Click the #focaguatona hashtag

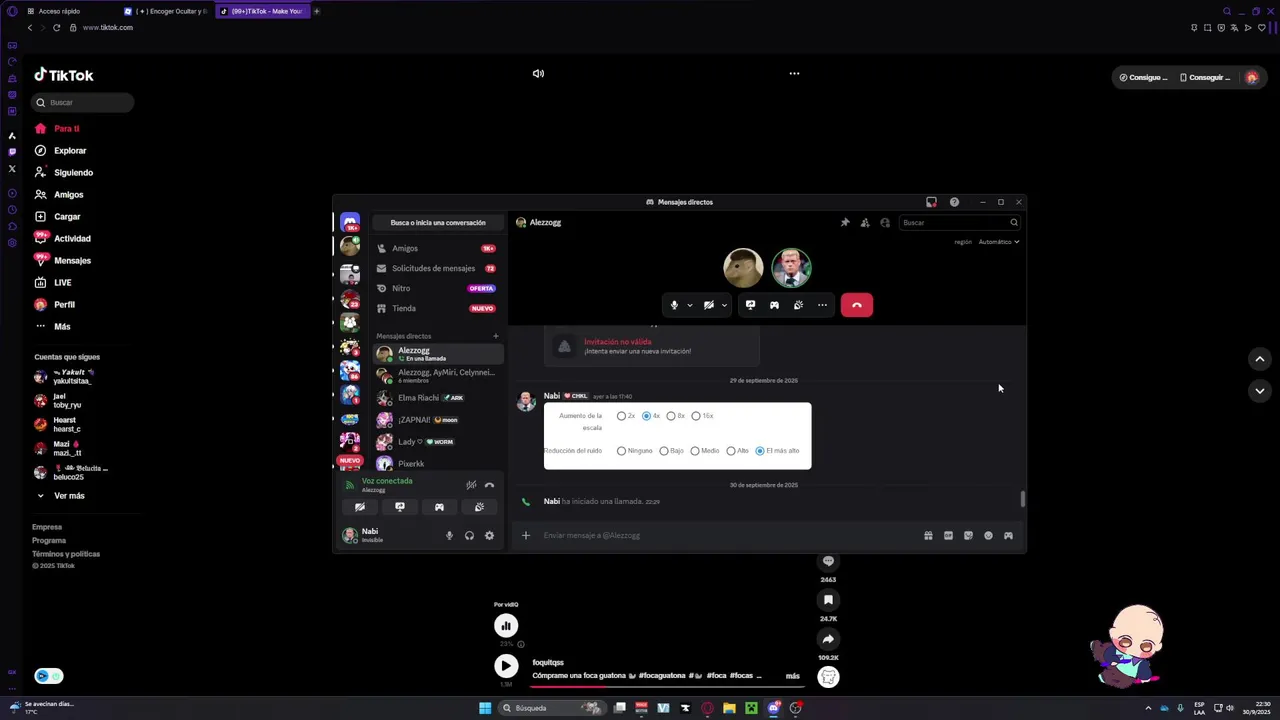pyautogui.click(x=664, y=676)
